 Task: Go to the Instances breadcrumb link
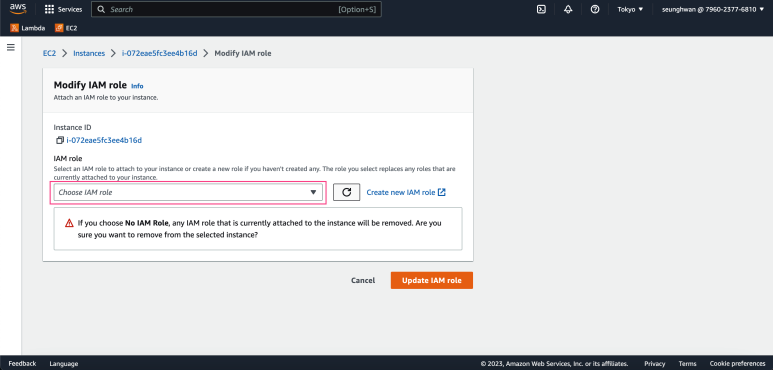click(x=89, y=53)
